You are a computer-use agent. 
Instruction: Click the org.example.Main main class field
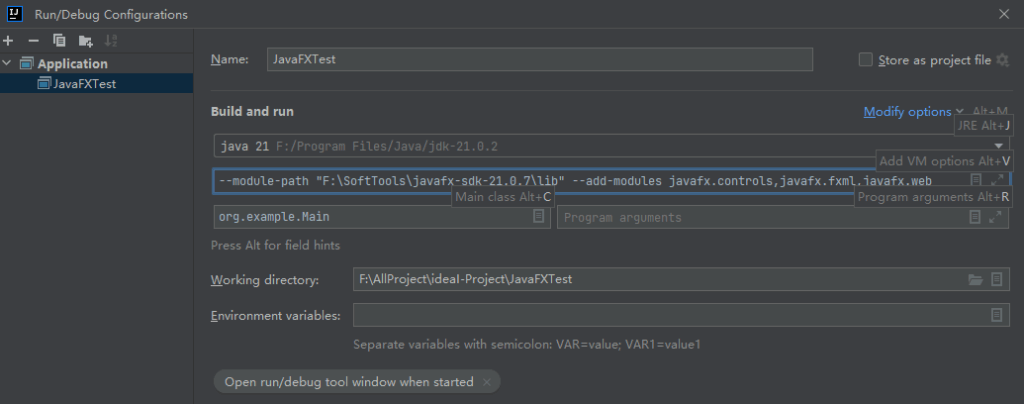point(370,217)
